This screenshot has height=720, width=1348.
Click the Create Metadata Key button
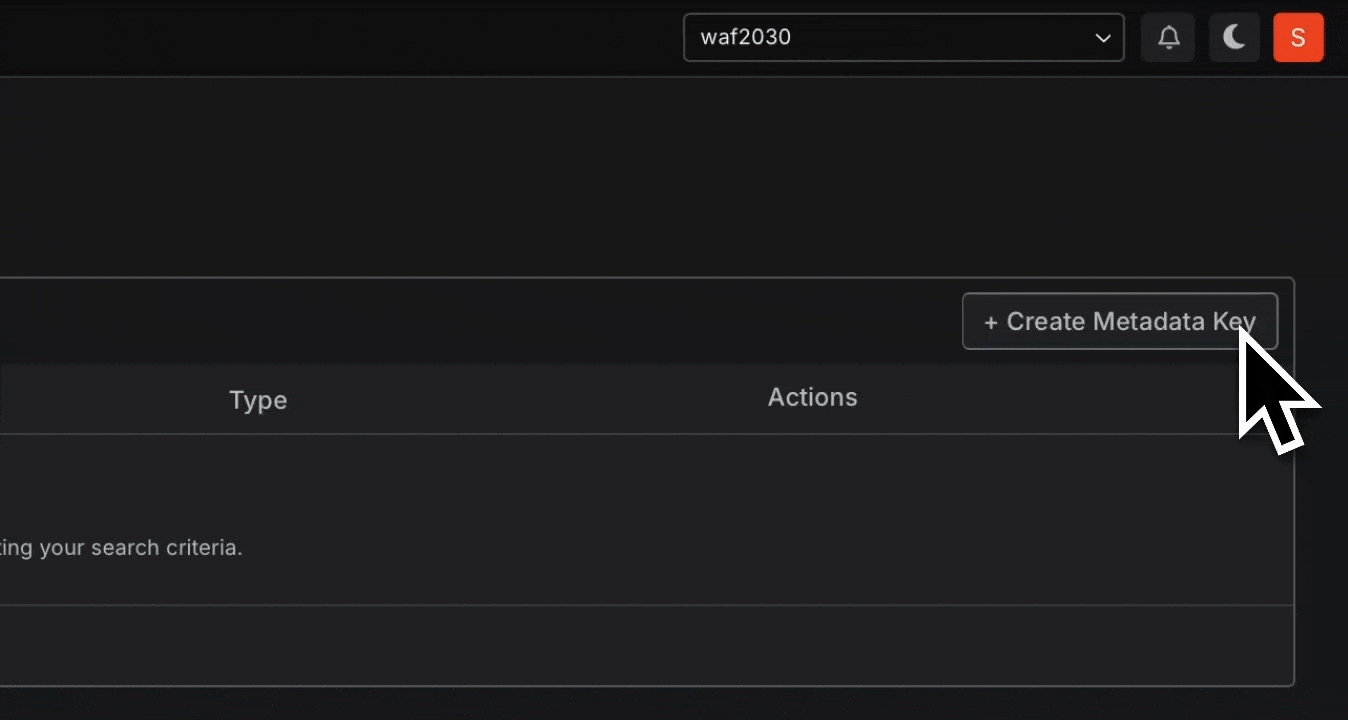tap(1119, 321)
